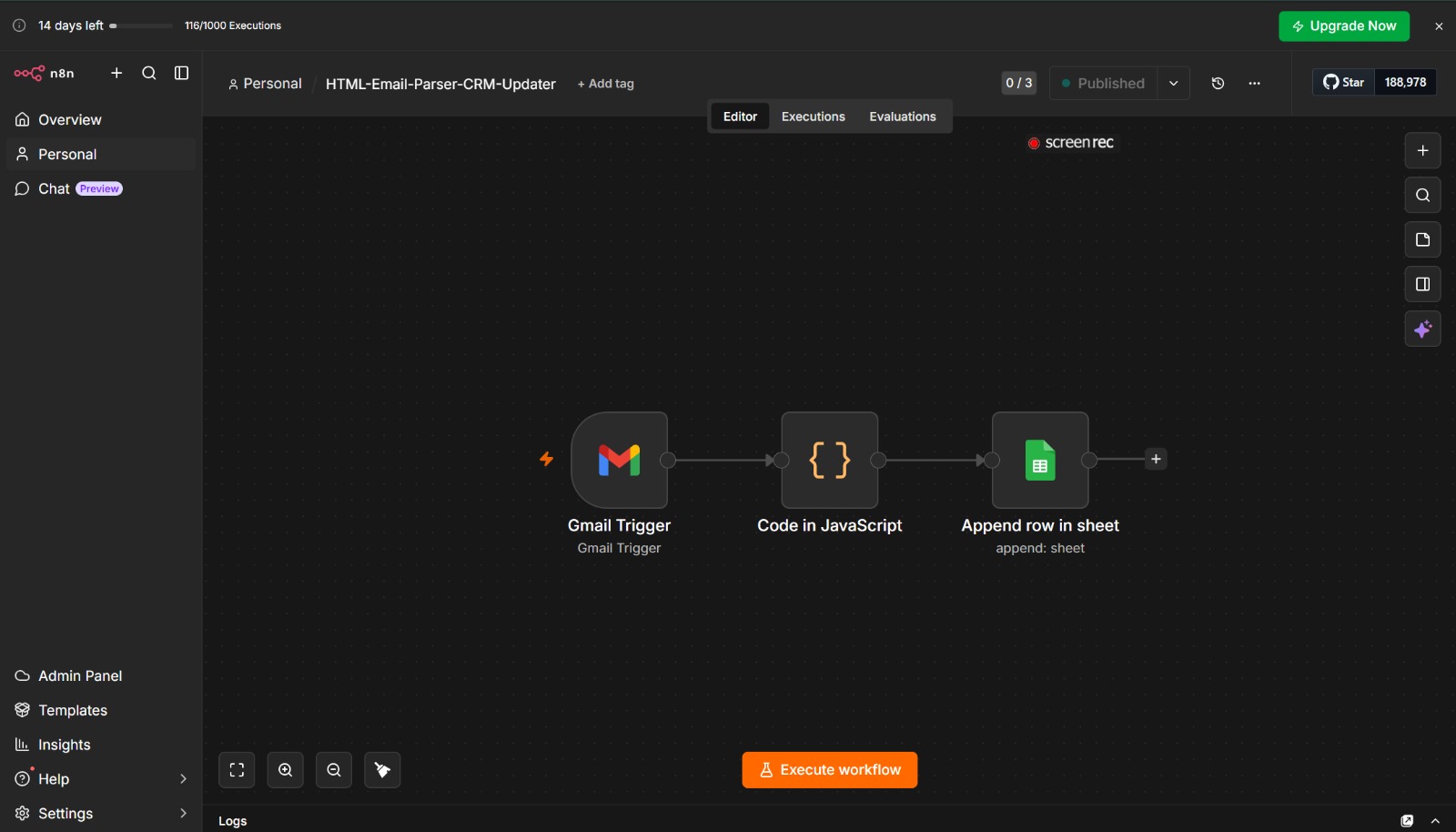Search nodes using right panel magnifier
The height and width of the screenshot is (832, 1456).
tap(1422, 195)
